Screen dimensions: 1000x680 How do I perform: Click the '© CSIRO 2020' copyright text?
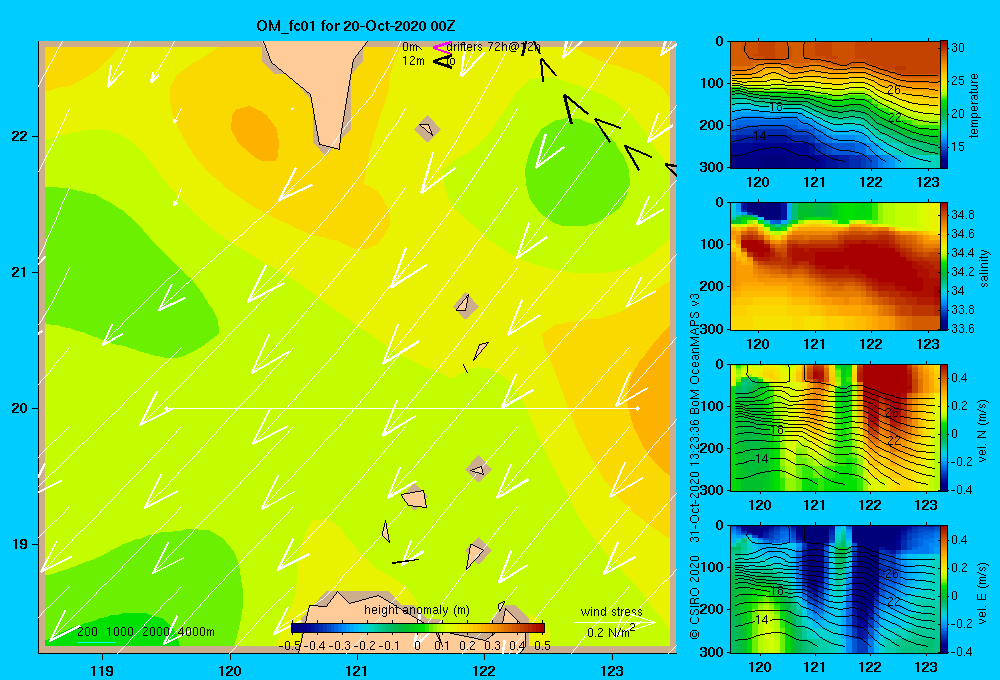pos(695,597)
